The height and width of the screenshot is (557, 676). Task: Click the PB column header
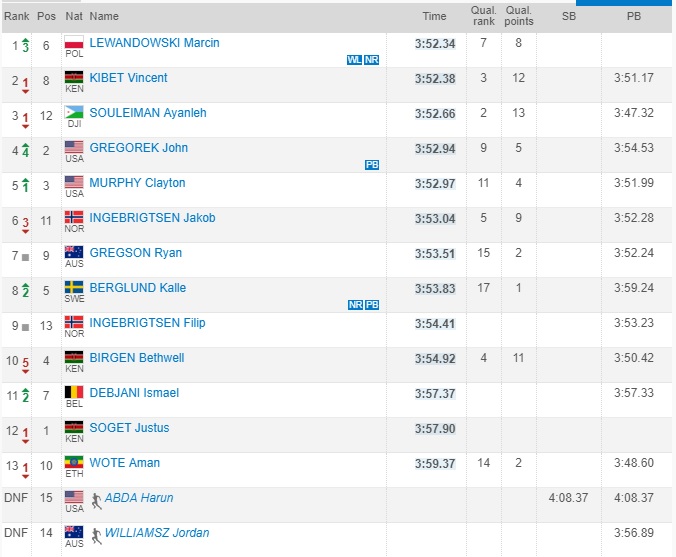[634, 16]
